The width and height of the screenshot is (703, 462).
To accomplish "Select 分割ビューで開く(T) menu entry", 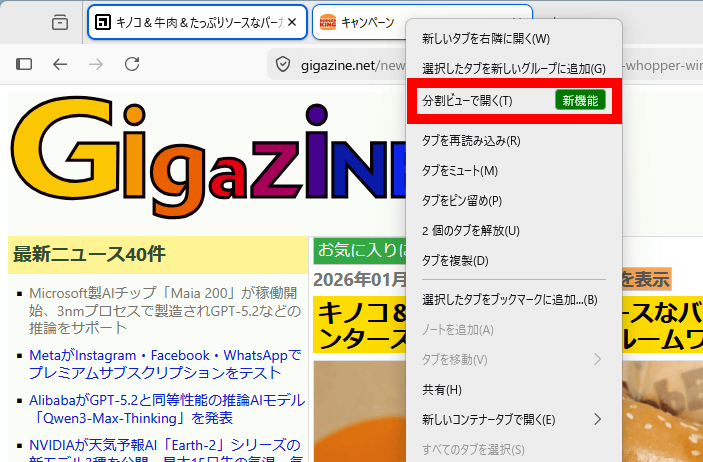I will tap(467, 100).
